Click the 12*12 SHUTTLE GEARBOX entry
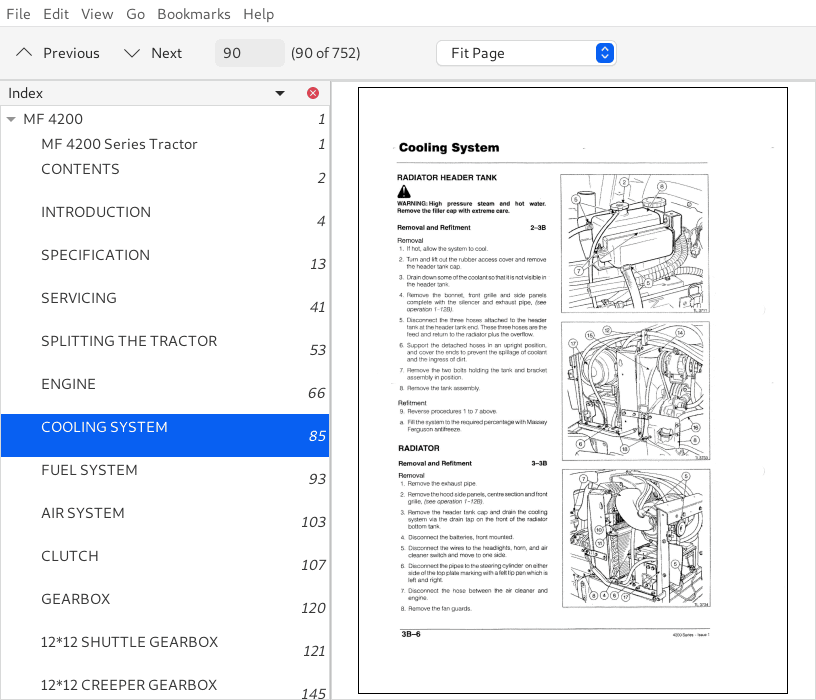Screen dimensions: 816x700 click(x=129, y=642)
